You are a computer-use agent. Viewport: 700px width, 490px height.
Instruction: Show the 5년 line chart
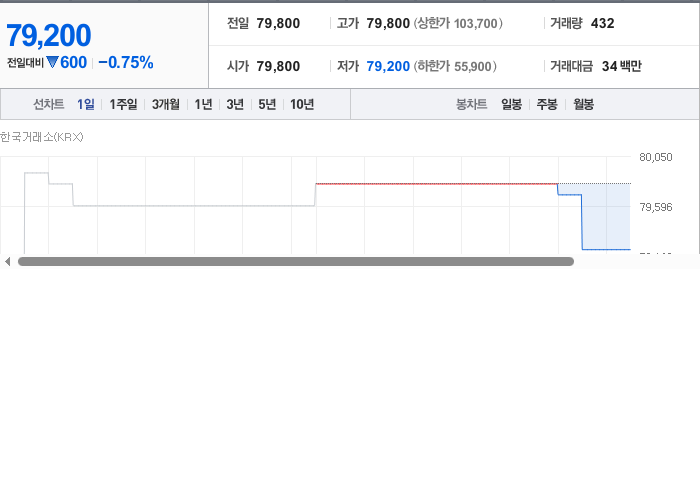(267, 104)
